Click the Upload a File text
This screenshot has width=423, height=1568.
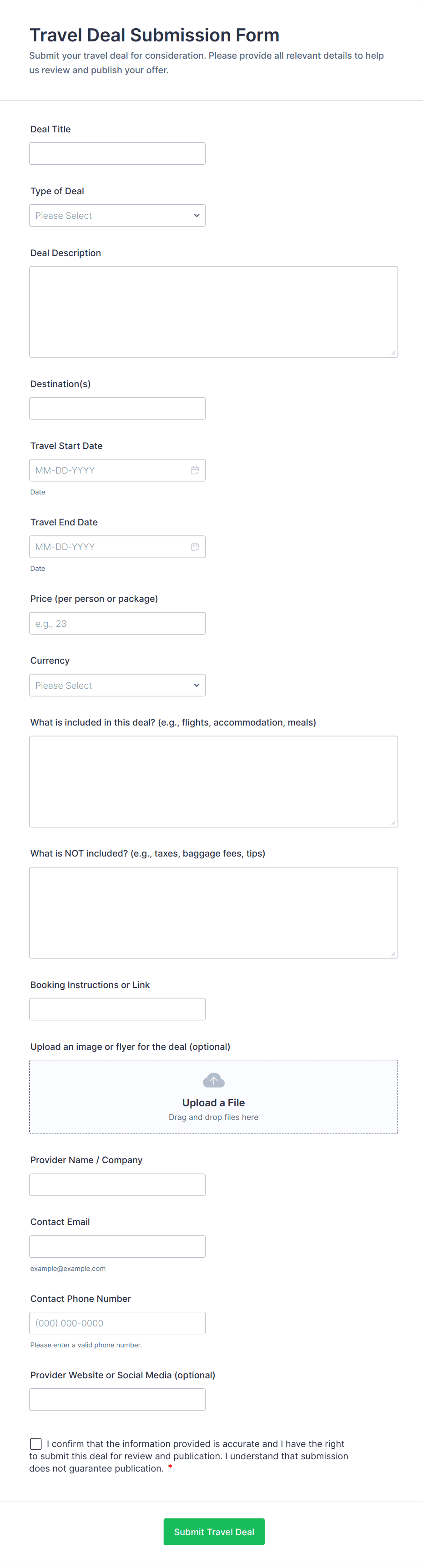pyautogui.click(x=214, y=1103)
